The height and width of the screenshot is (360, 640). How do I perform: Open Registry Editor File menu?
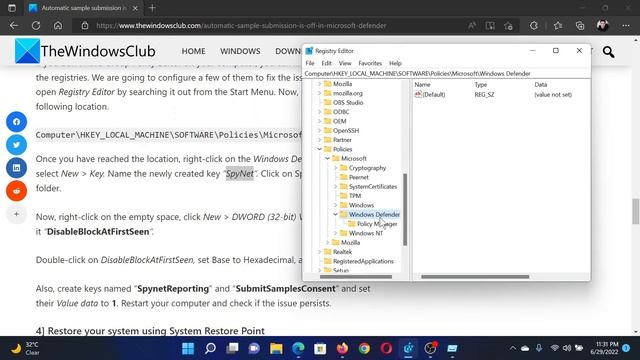click(310, 63)
